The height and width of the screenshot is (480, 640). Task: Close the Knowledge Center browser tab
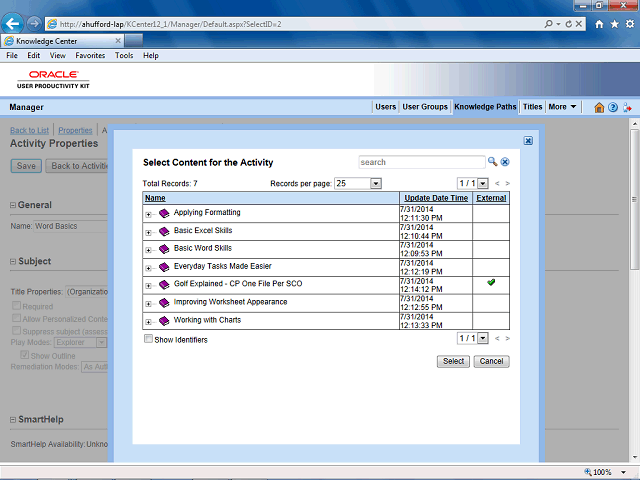(x=118, y=41)
